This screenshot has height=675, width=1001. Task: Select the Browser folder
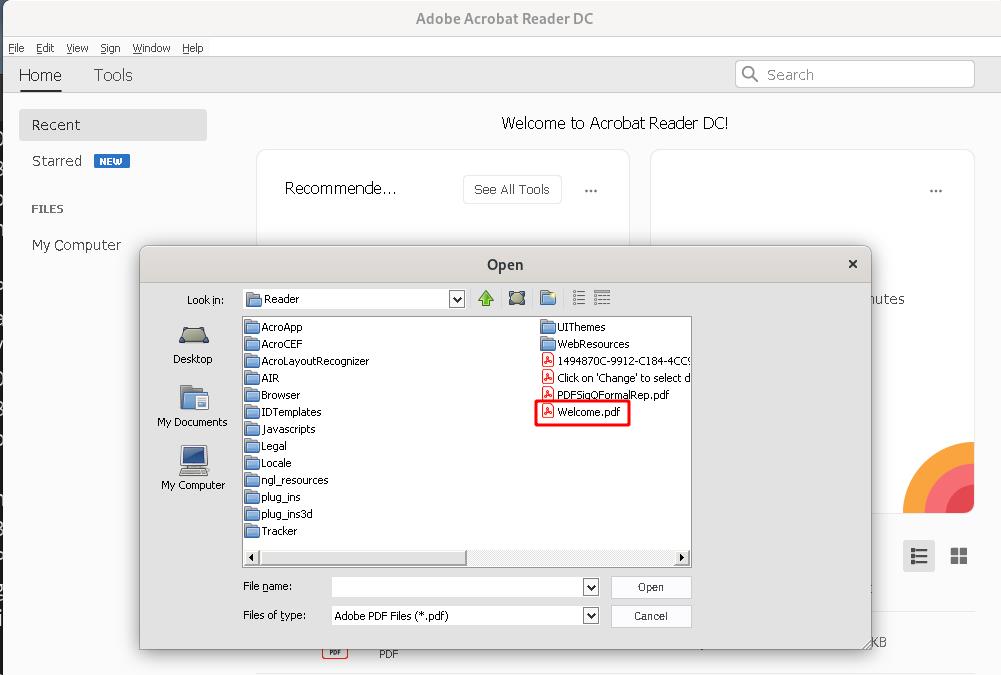273,395
